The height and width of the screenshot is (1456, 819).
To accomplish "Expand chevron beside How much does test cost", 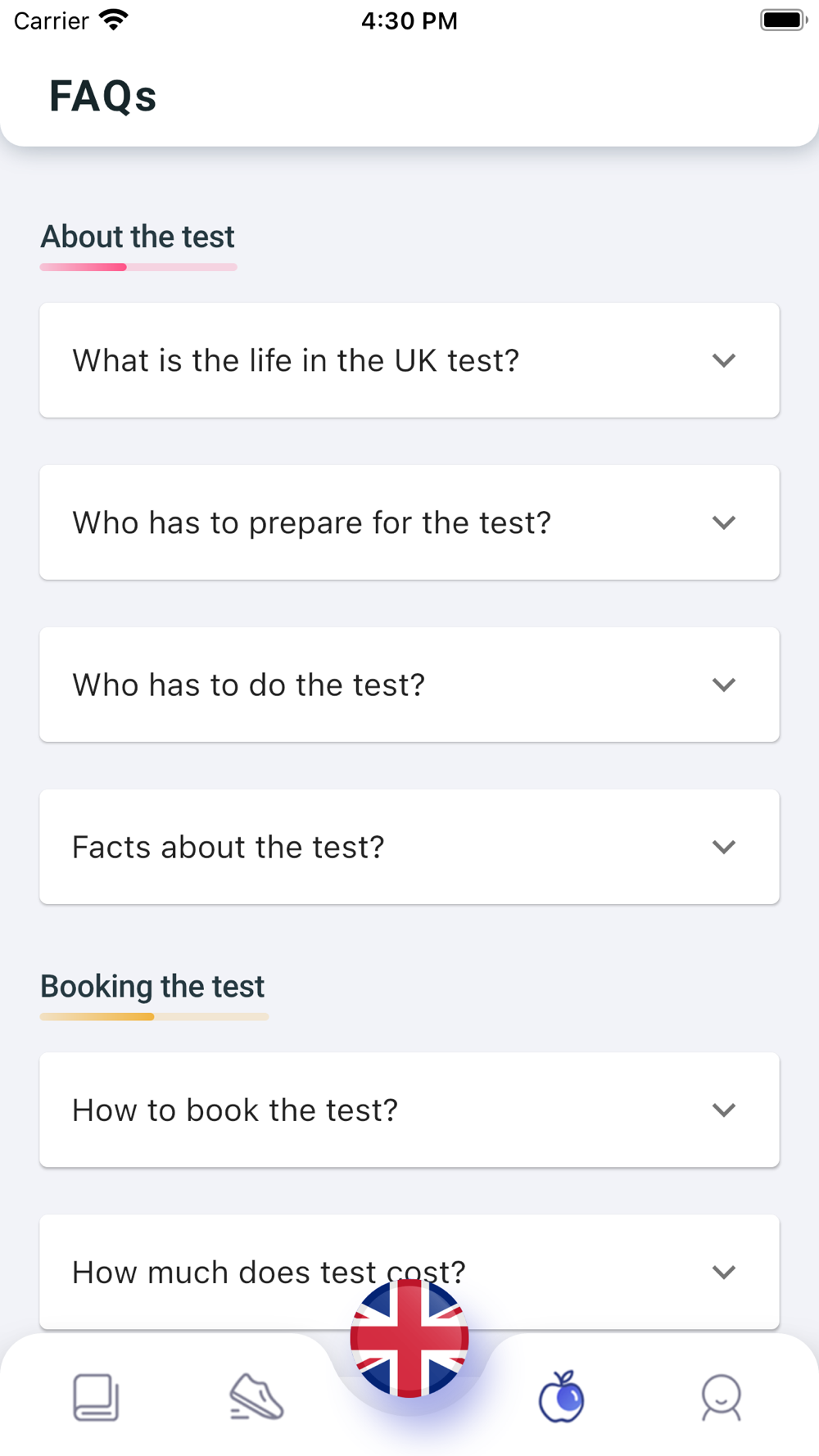I will [x=723, y=1272].
